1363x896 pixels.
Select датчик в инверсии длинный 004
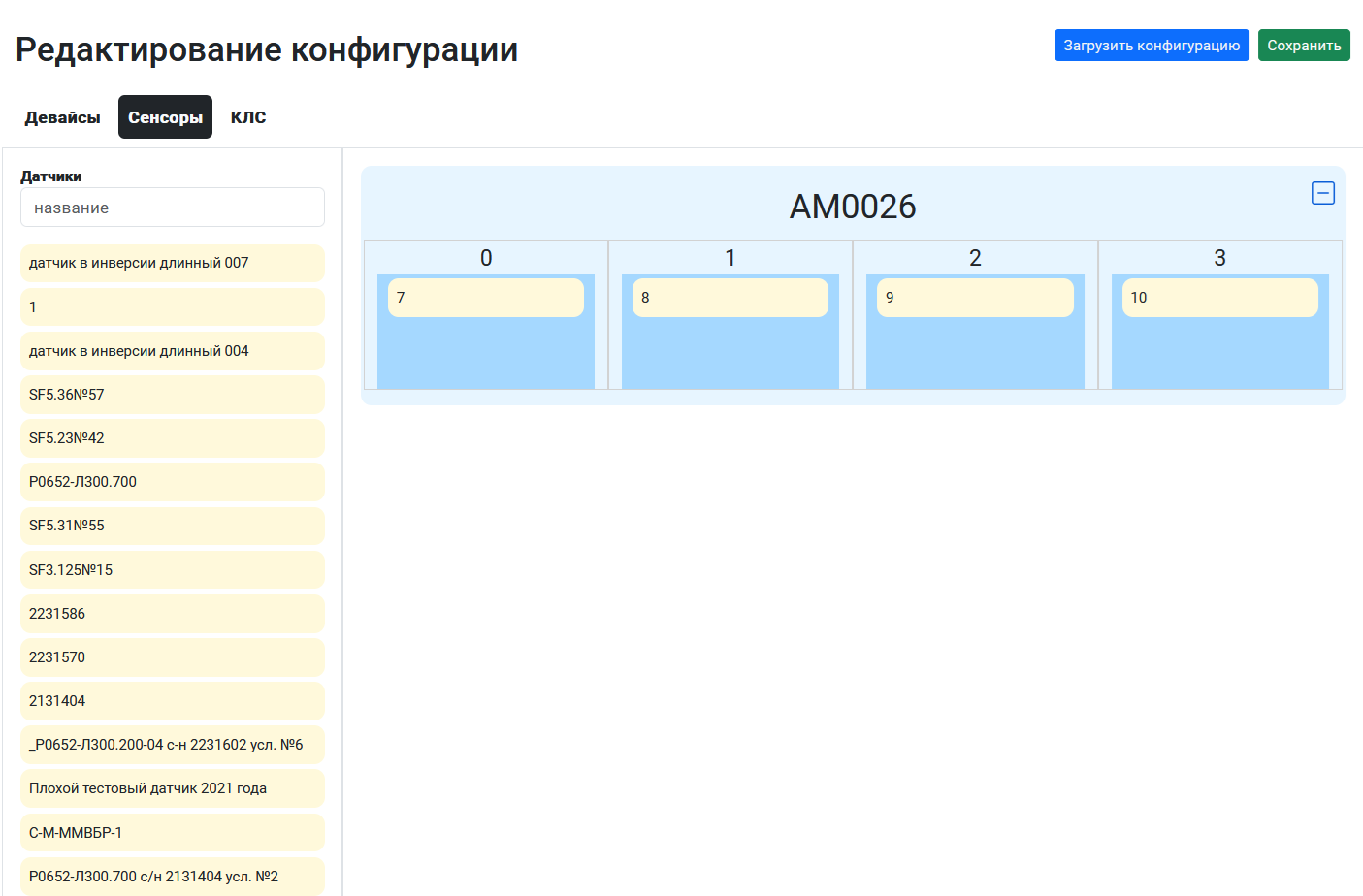(173, 351)
